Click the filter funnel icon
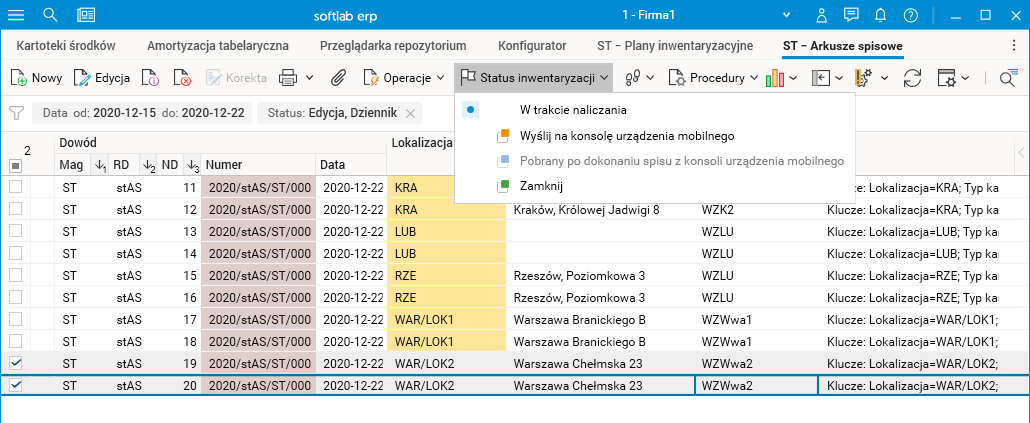The width and height of the screenshot is (1030, 423). click(16, 113)
